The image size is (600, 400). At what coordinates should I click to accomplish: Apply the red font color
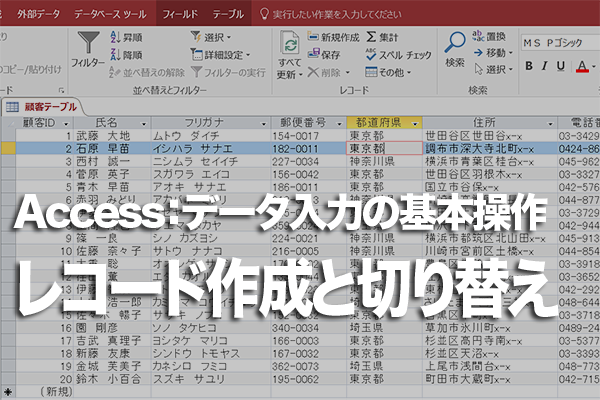[582, 67]
